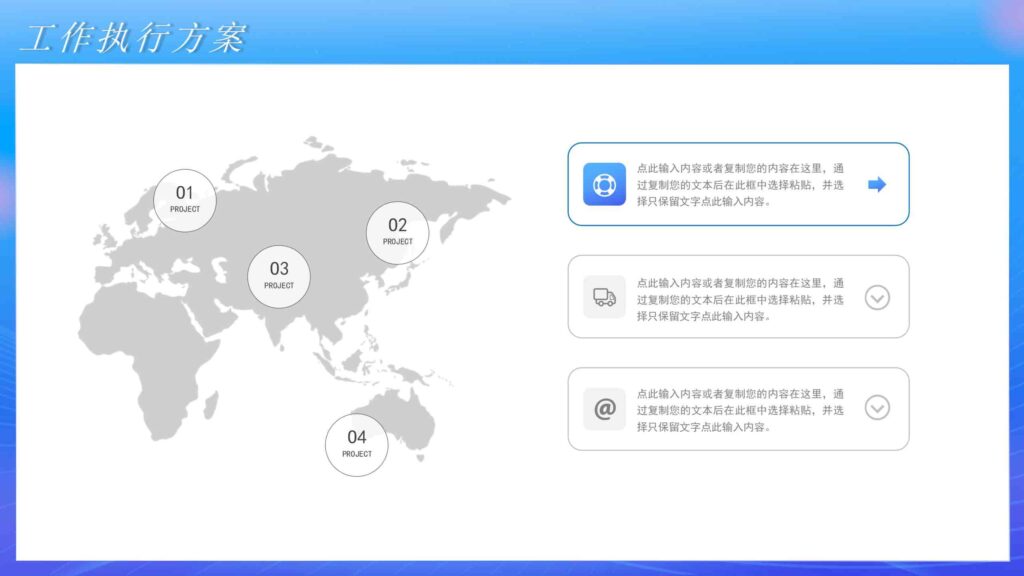Click the slide title 工作执行方案

click(136, 38)
